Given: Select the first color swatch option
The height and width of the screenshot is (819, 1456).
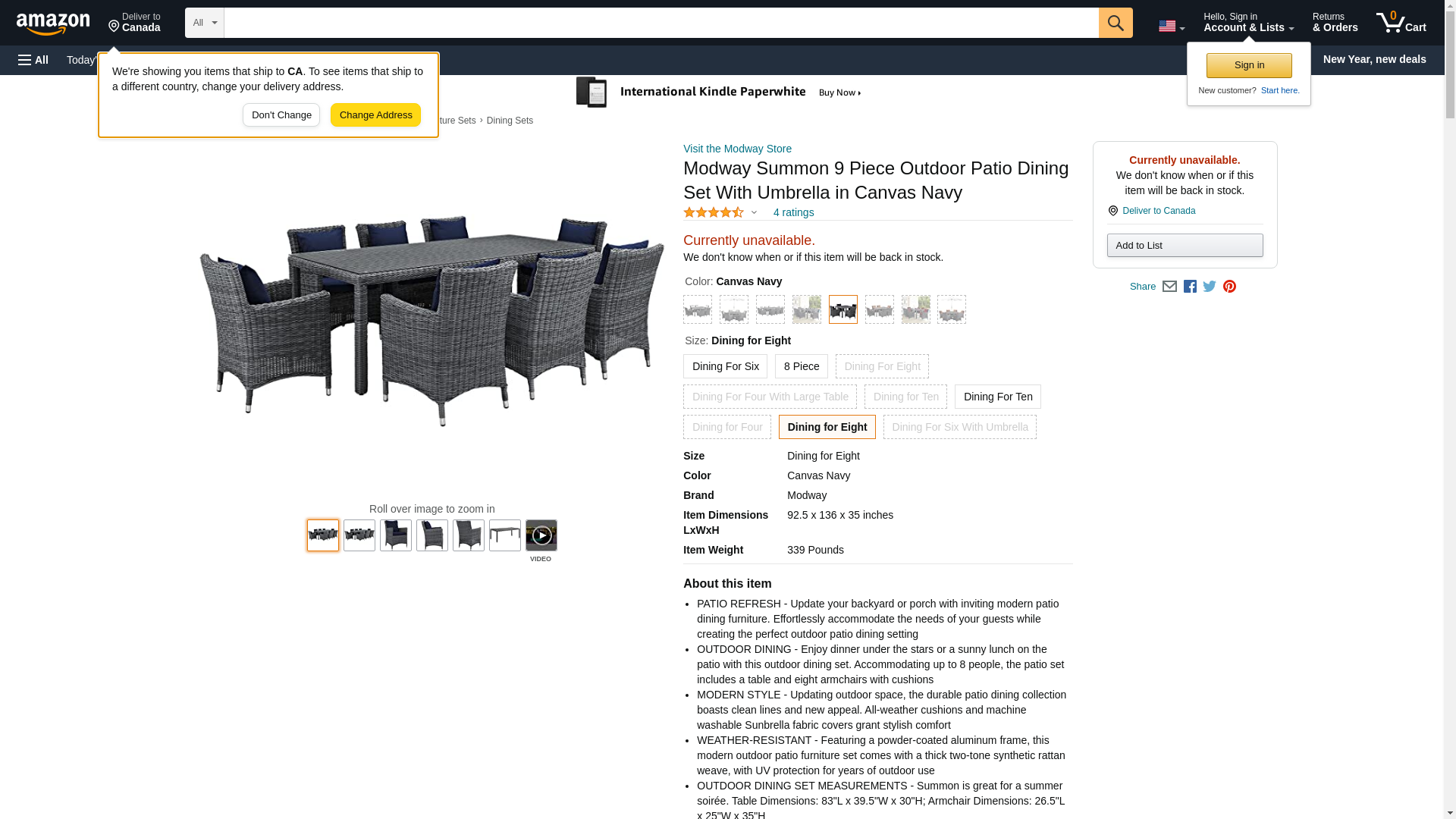Looking at the screenshot, I should [698, 309].
